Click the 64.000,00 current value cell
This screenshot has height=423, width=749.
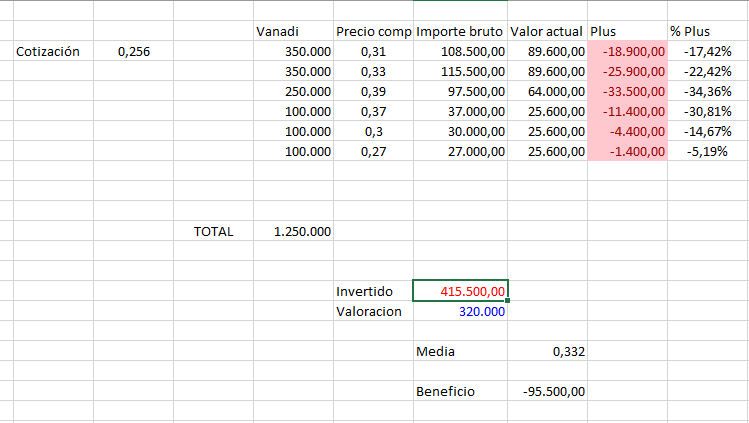pyautogui.click(x=547, y=91)
